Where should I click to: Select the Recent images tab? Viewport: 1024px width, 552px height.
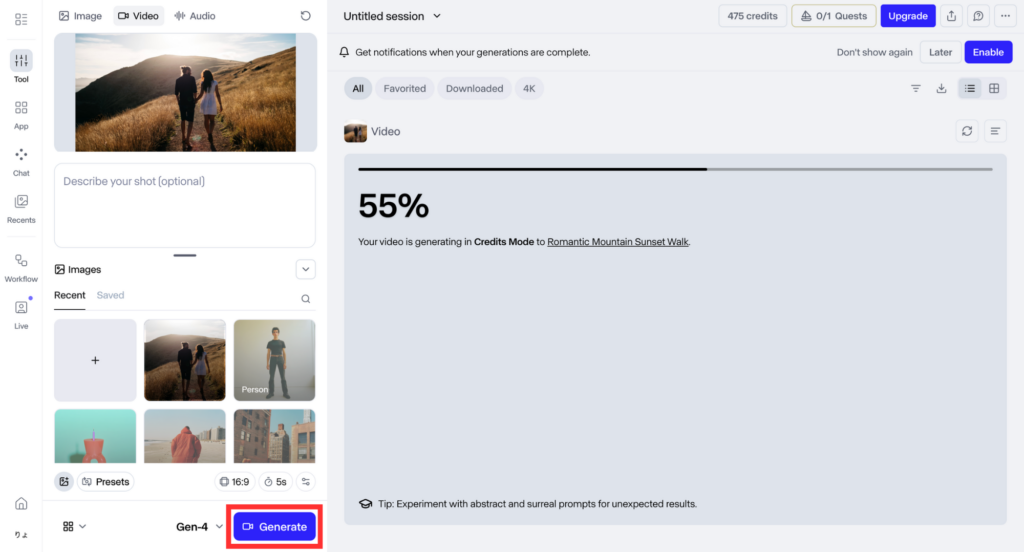(x=69, y=295)
